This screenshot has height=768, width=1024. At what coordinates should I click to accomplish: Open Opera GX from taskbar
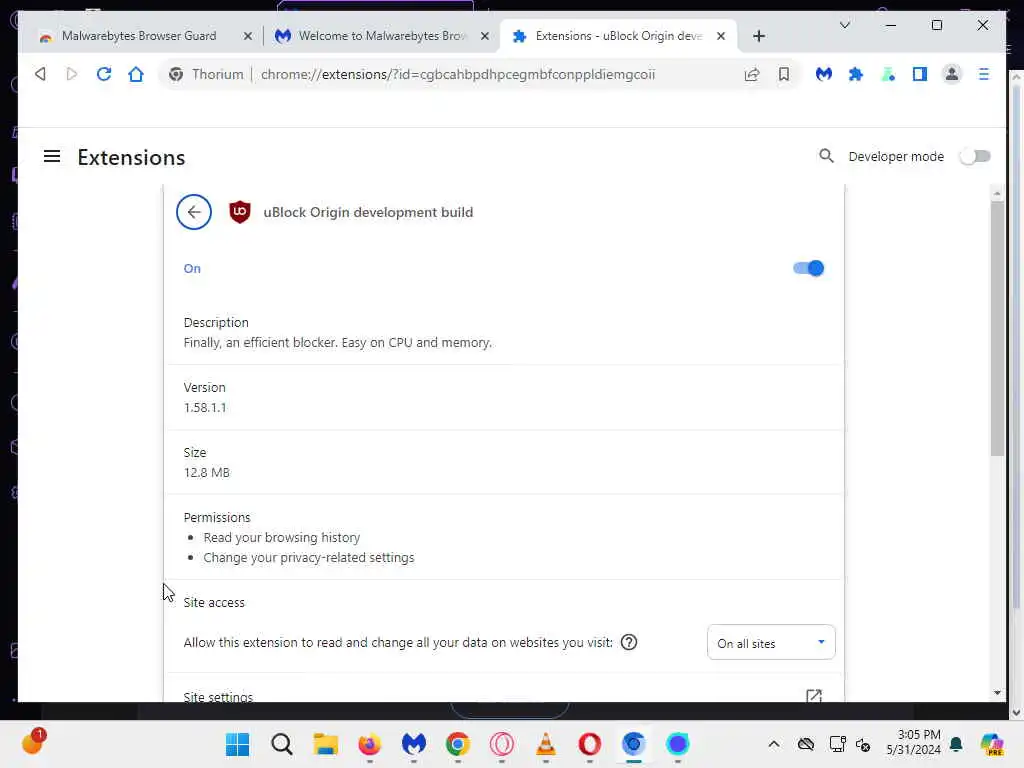502,744
